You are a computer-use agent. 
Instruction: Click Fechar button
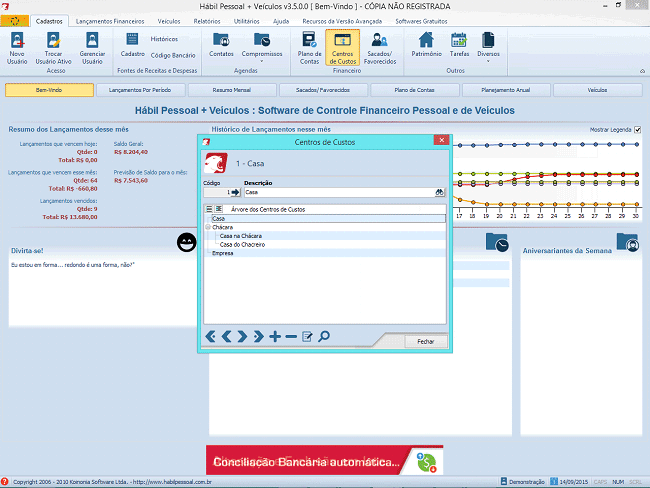click(426, 341)
